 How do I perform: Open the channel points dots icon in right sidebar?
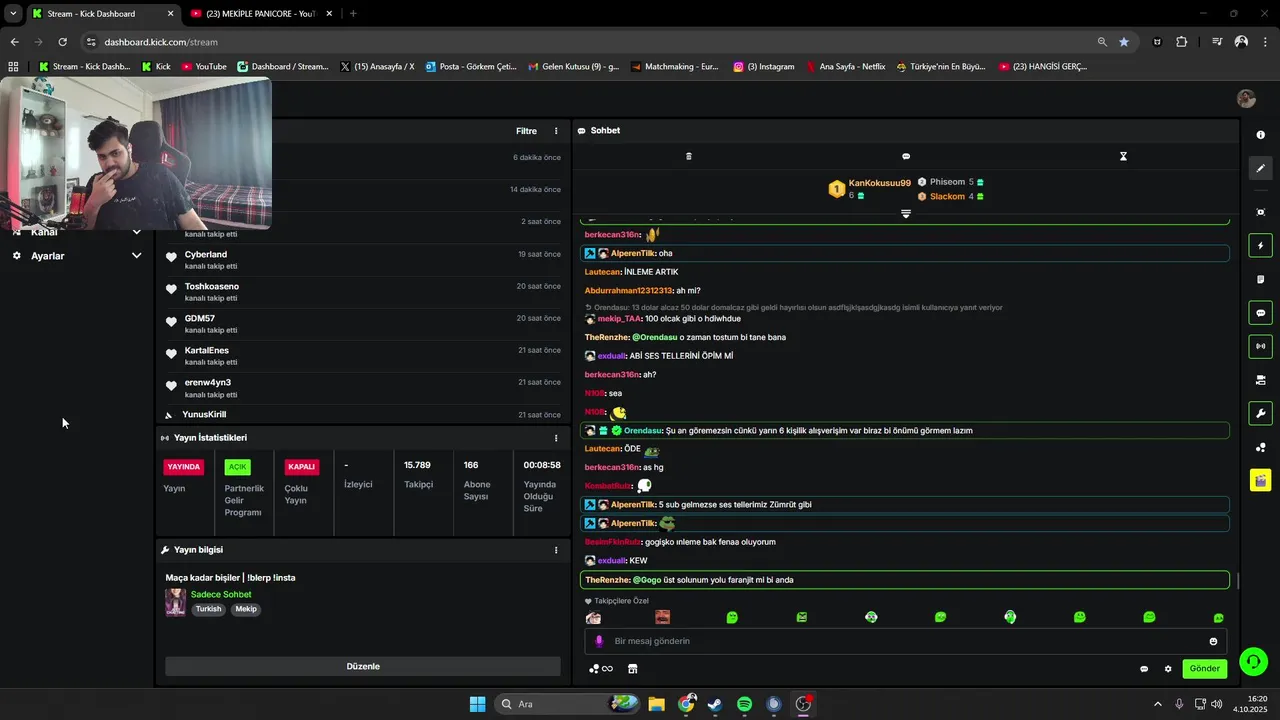click(1260, 447)
